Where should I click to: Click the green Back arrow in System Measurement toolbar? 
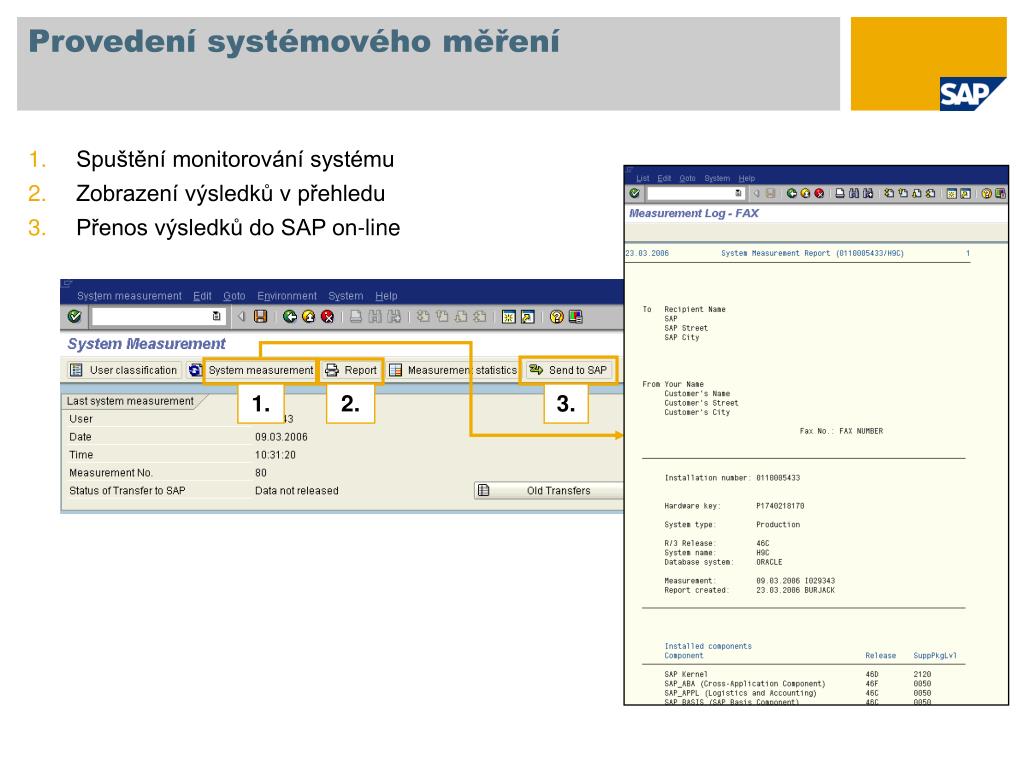point(290,317)
